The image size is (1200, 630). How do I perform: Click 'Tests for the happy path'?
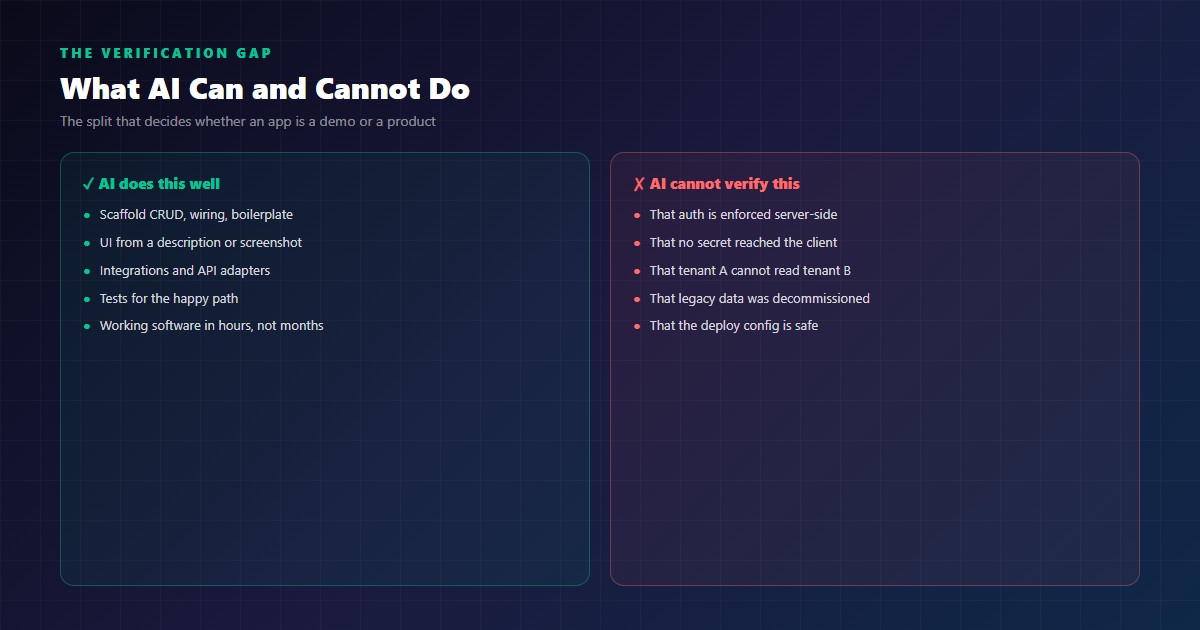coord(169,298)
